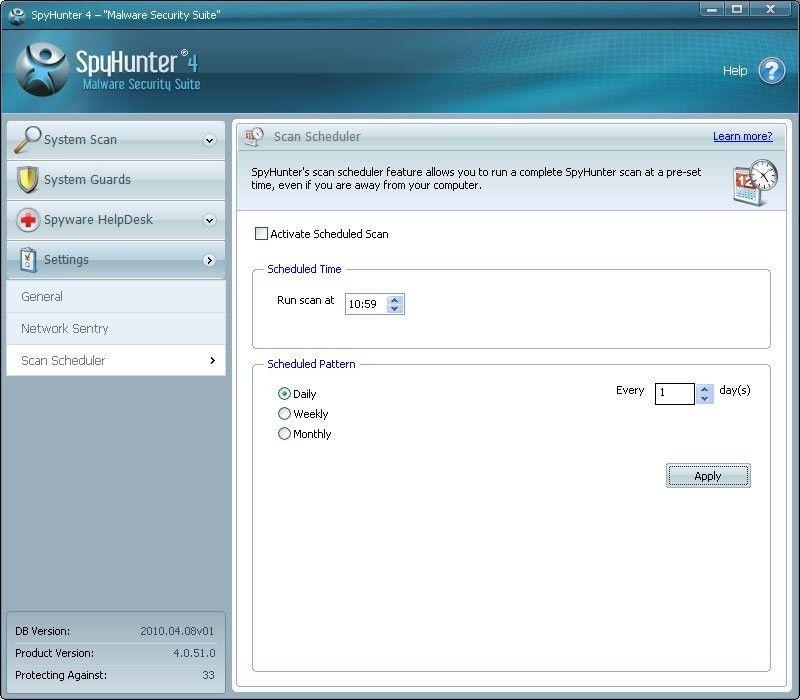
Task: Click the Scan Scheduler arrow indicator
Action: click(213, 360)
